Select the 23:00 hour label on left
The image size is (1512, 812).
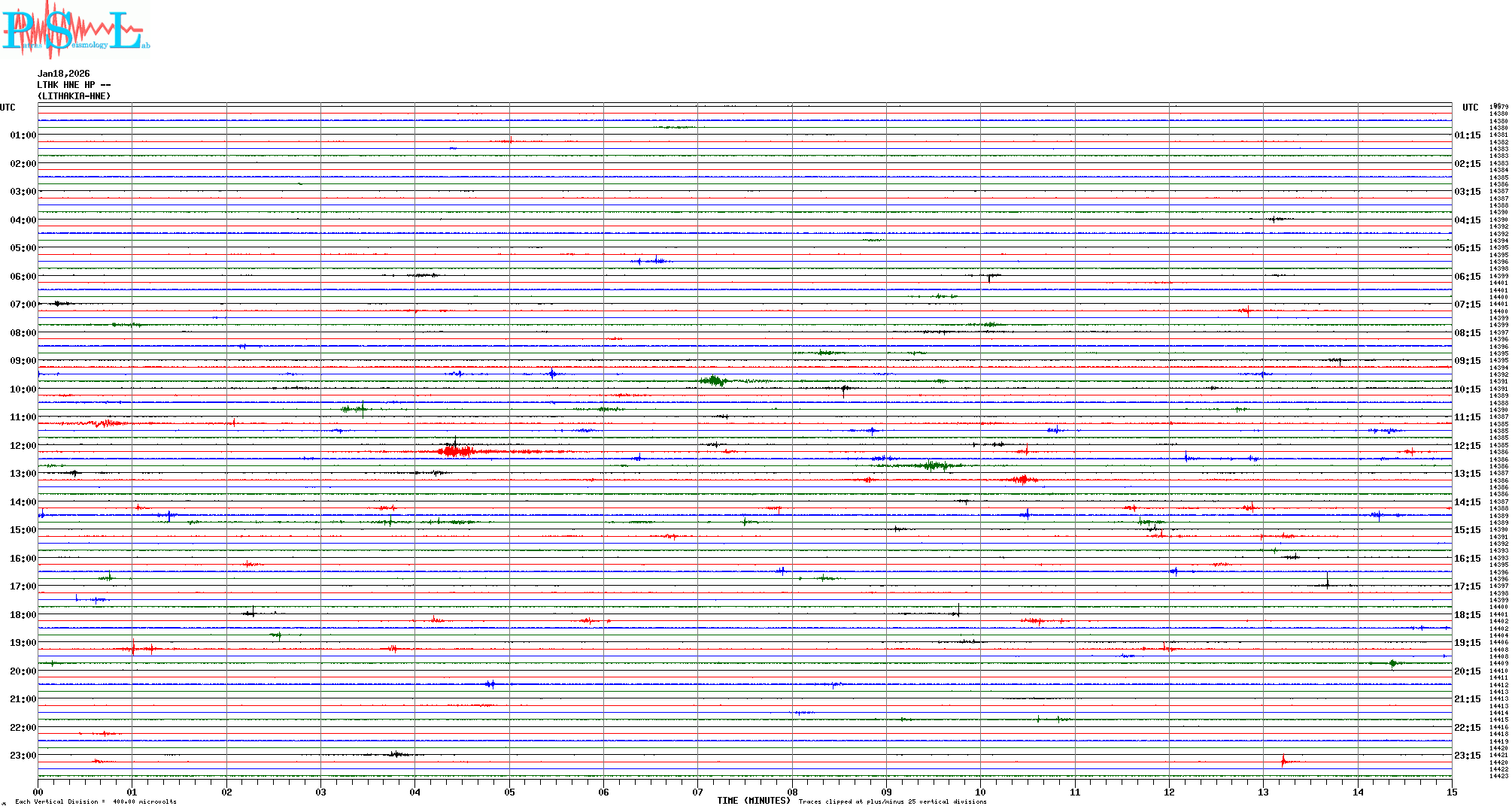click(x=23, y=756)
